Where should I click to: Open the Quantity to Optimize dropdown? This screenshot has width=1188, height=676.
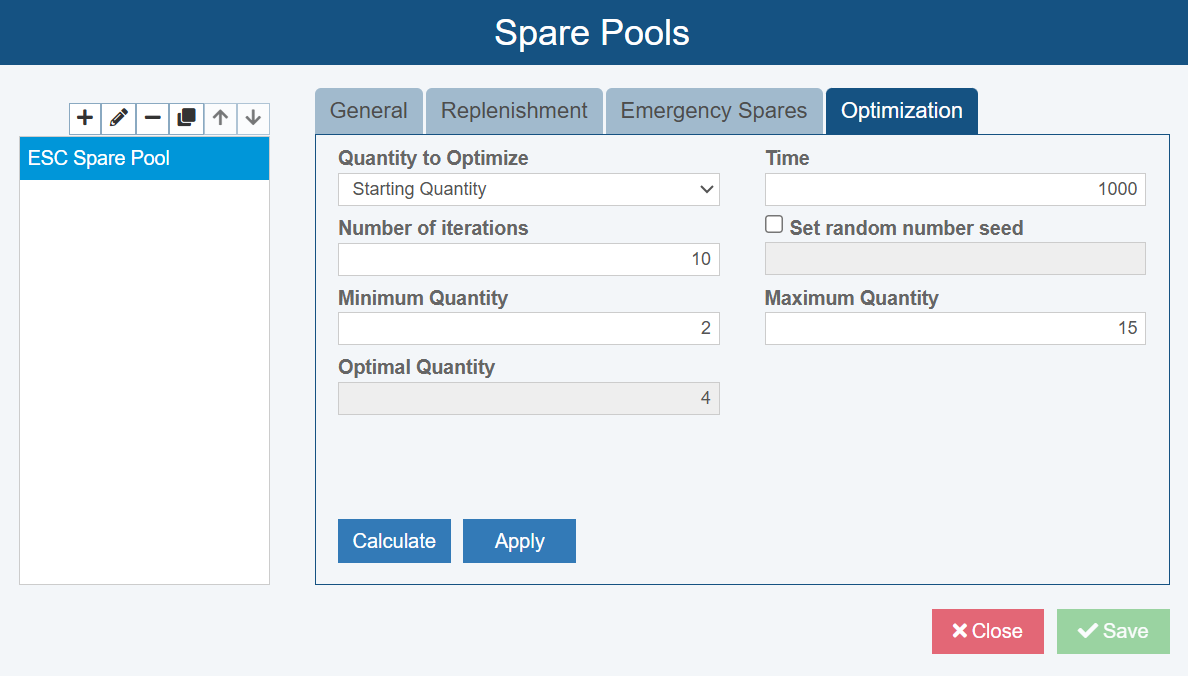[707, 189]
